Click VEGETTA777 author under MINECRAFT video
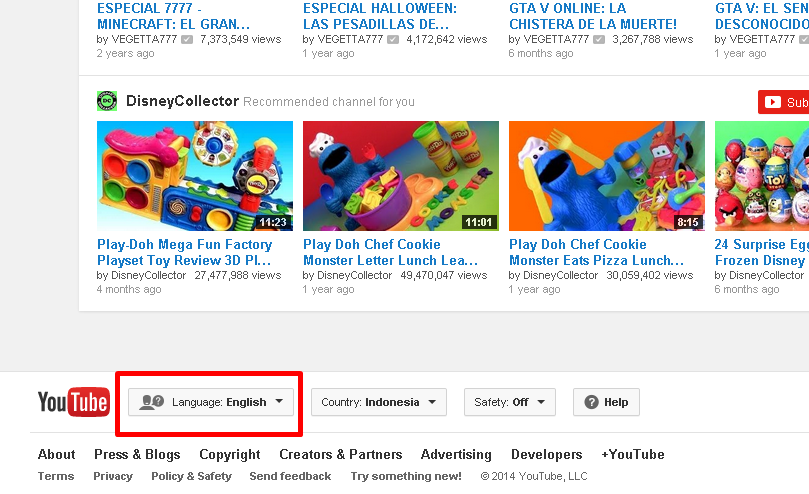The width and height of the screenshot is (809, 494). coord(144,39)
